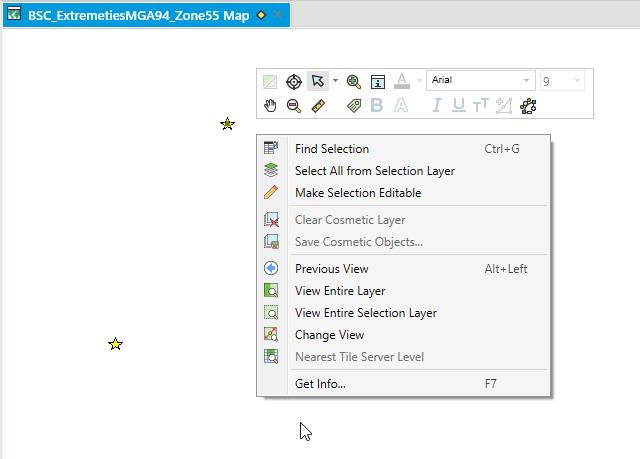Click the label tag tool icon
Image resolution: width=640 pixels, height=459 pixels.
pyautogui.click(x=353, y=105)
